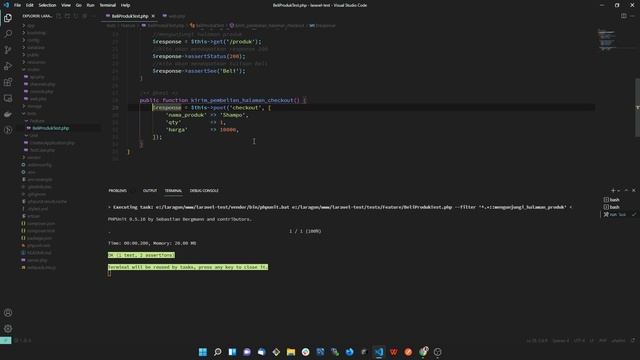Screen dimensions: 640x360
Task: Open webpack.mix.js in the explorer tree
Action: coord(41,268)
